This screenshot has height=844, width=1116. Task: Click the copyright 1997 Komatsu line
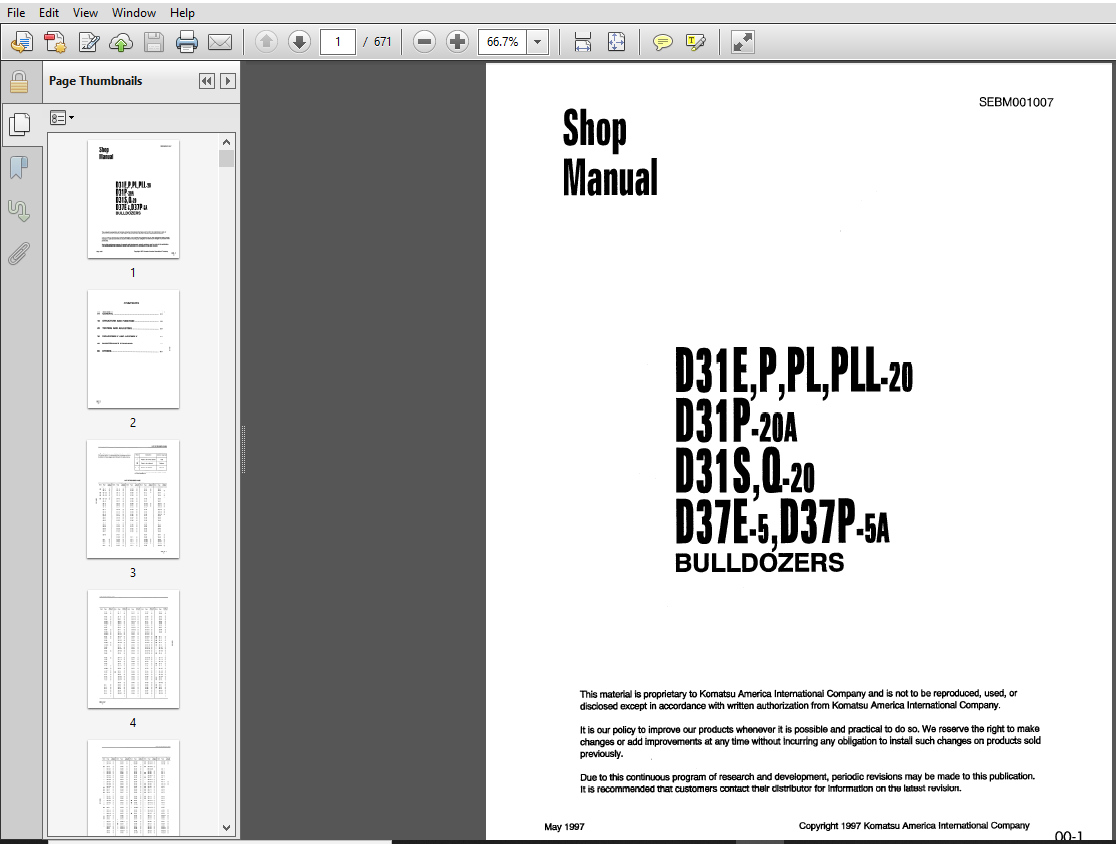click(x=914, y=825)
